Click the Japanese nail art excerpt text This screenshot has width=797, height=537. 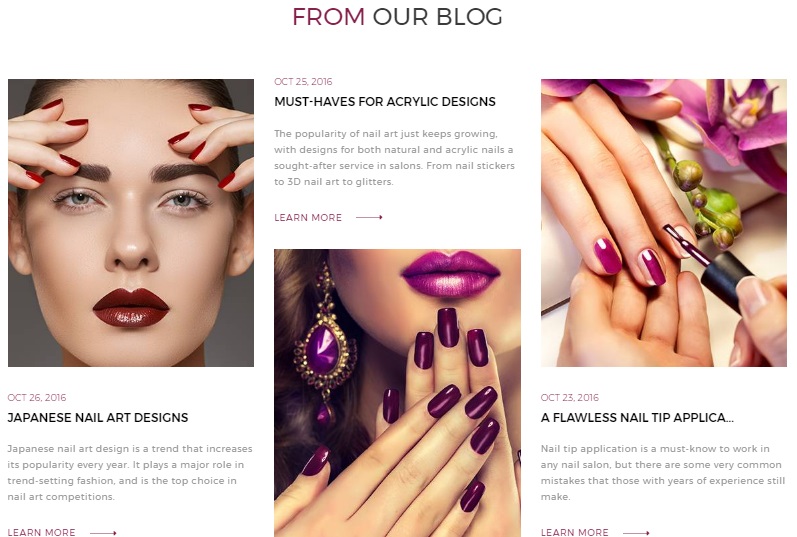click(x=130, y=472)
